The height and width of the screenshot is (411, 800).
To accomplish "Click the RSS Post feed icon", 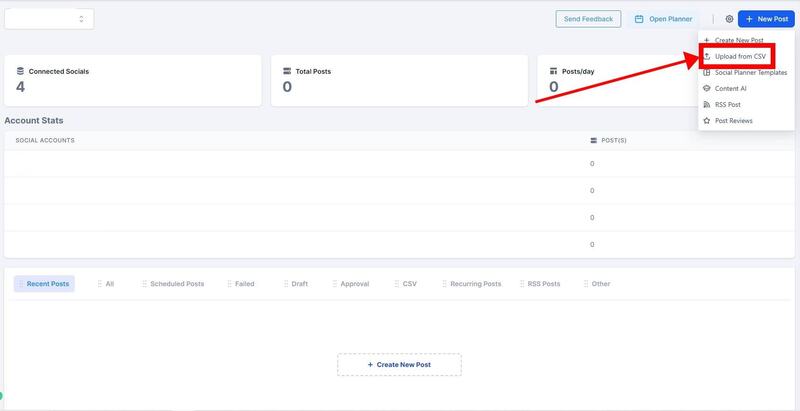I will point(707,105).
